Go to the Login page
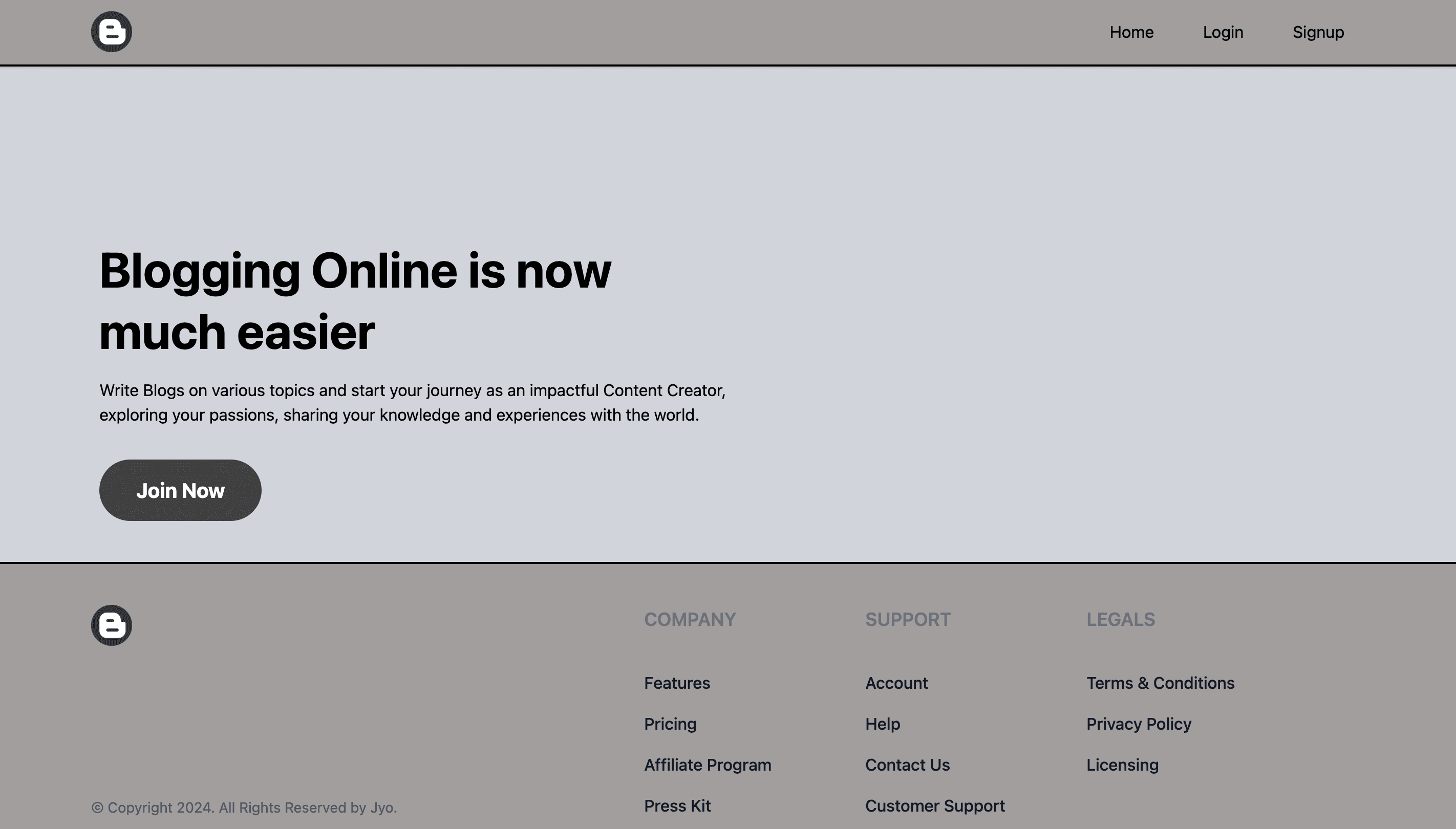1456x829 pixels. tap(1223, 32)
